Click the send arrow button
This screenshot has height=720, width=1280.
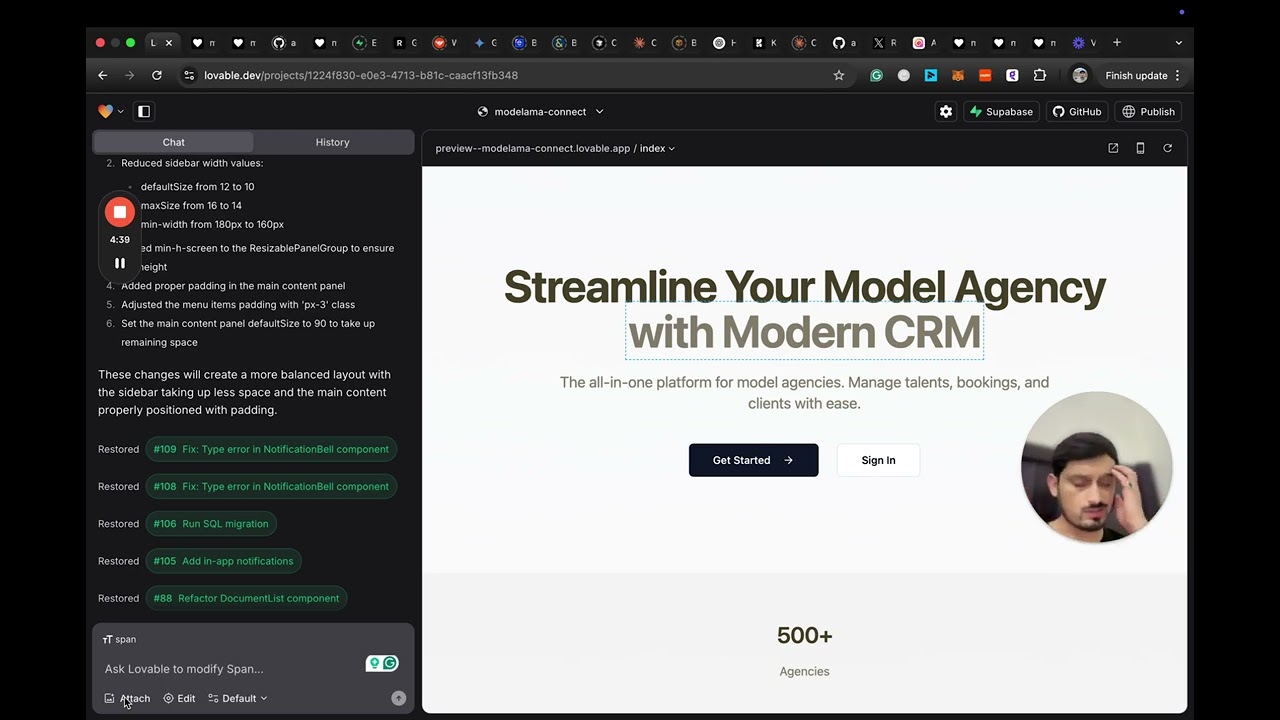[398, 698]
